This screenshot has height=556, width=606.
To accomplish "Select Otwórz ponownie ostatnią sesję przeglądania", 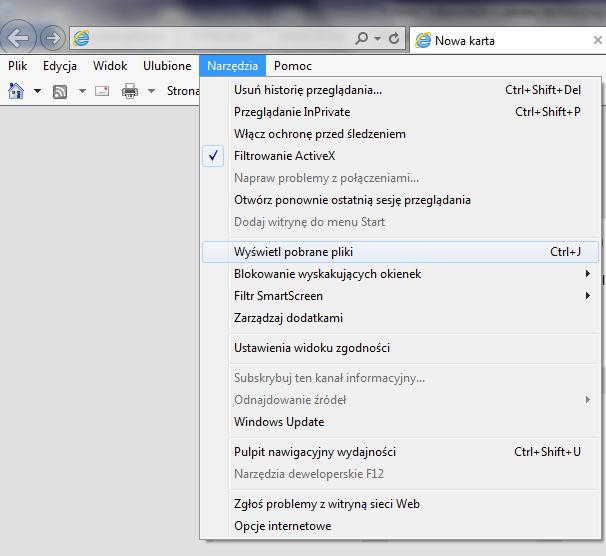I will [400, 200].
